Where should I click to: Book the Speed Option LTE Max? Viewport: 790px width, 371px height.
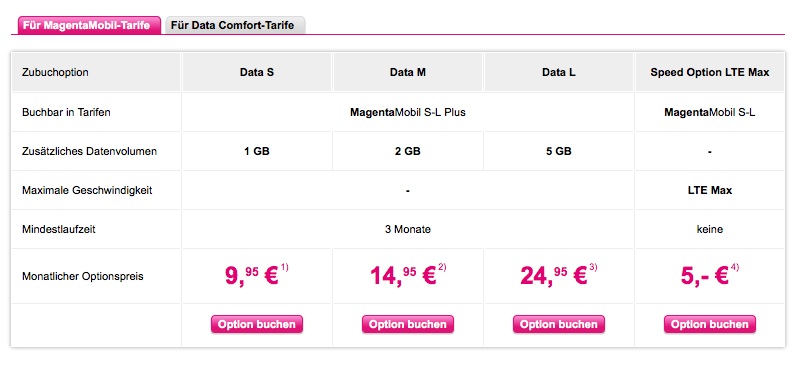tap(709, 324)
